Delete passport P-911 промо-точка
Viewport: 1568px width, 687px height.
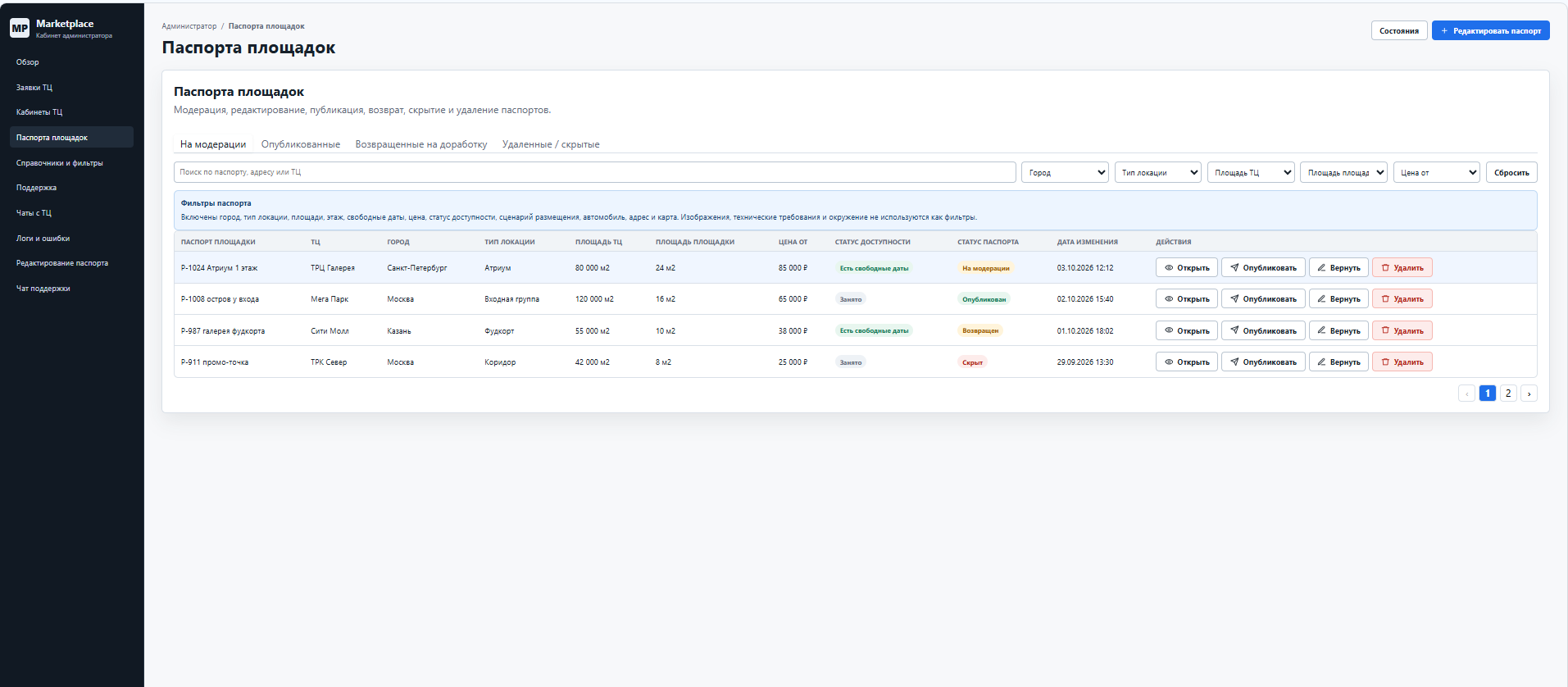tap(1402, 362)
